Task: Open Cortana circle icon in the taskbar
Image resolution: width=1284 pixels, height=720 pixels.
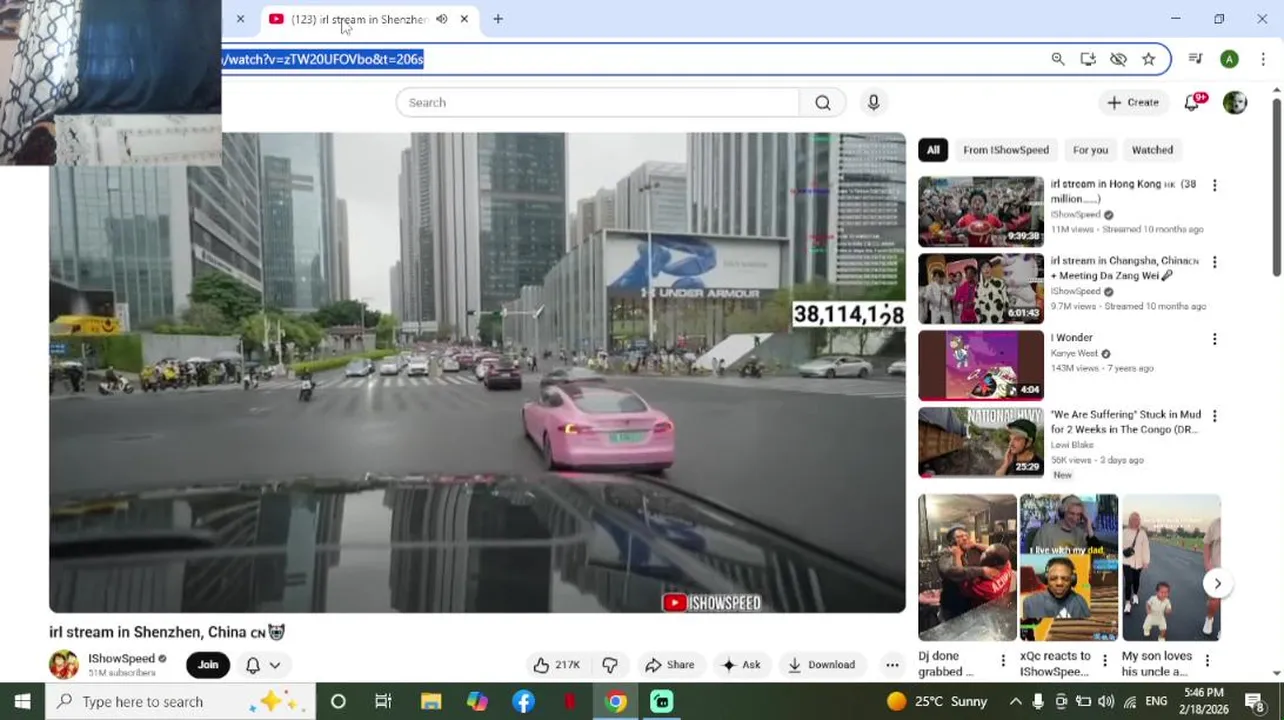Action: pyautogui.click(x=338, y=701)
